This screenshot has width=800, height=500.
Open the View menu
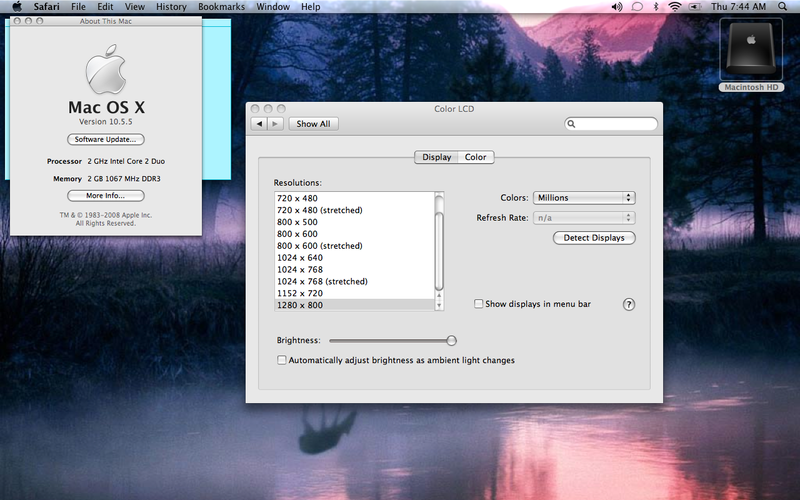135,7
